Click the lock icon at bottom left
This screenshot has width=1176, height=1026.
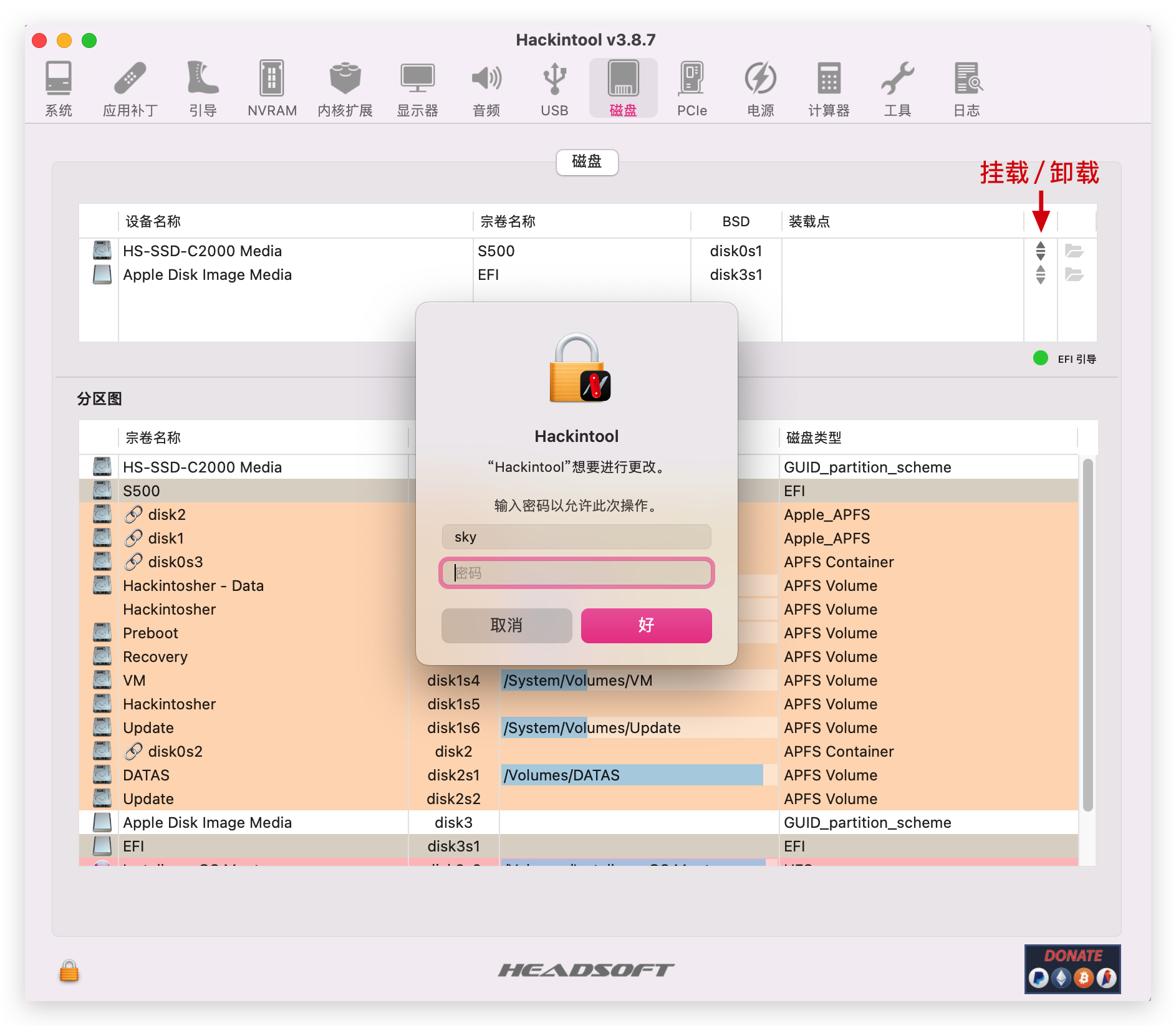tap(69, 971)
